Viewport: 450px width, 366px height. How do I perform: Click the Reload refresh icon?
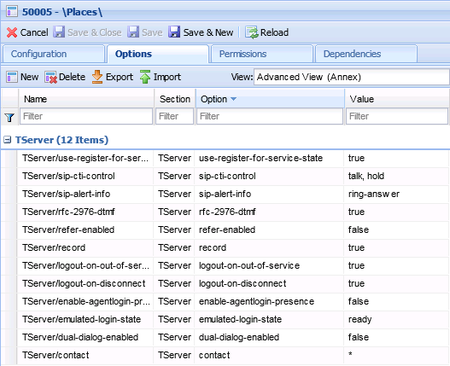[252, 32]
